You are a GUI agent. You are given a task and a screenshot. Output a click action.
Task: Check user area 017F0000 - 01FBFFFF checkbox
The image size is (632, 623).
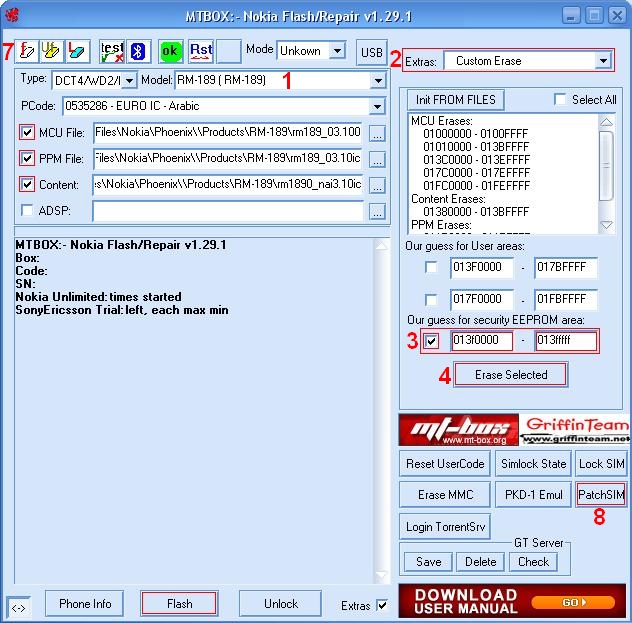pos(431,299)
